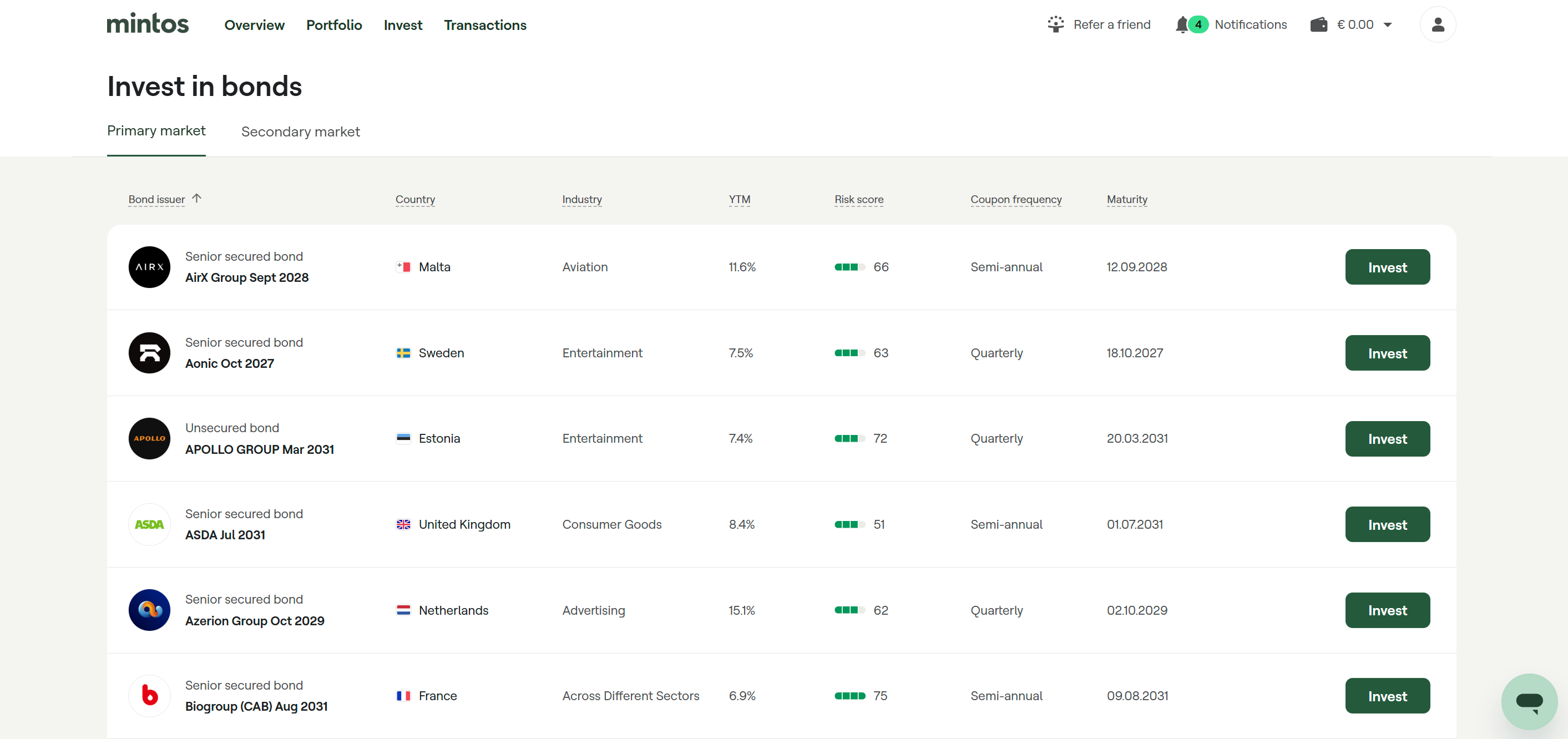The image size is (1568, 739).
Task: Sort by Coupon frequency column header
Action: pos(1015,199)
